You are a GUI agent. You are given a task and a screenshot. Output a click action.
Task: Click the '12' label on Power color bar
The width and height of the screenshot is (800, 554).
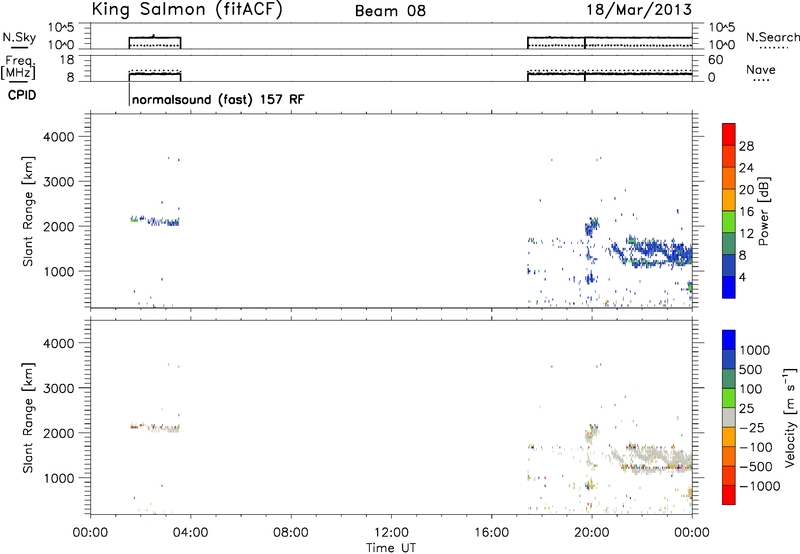coord(746,234)
